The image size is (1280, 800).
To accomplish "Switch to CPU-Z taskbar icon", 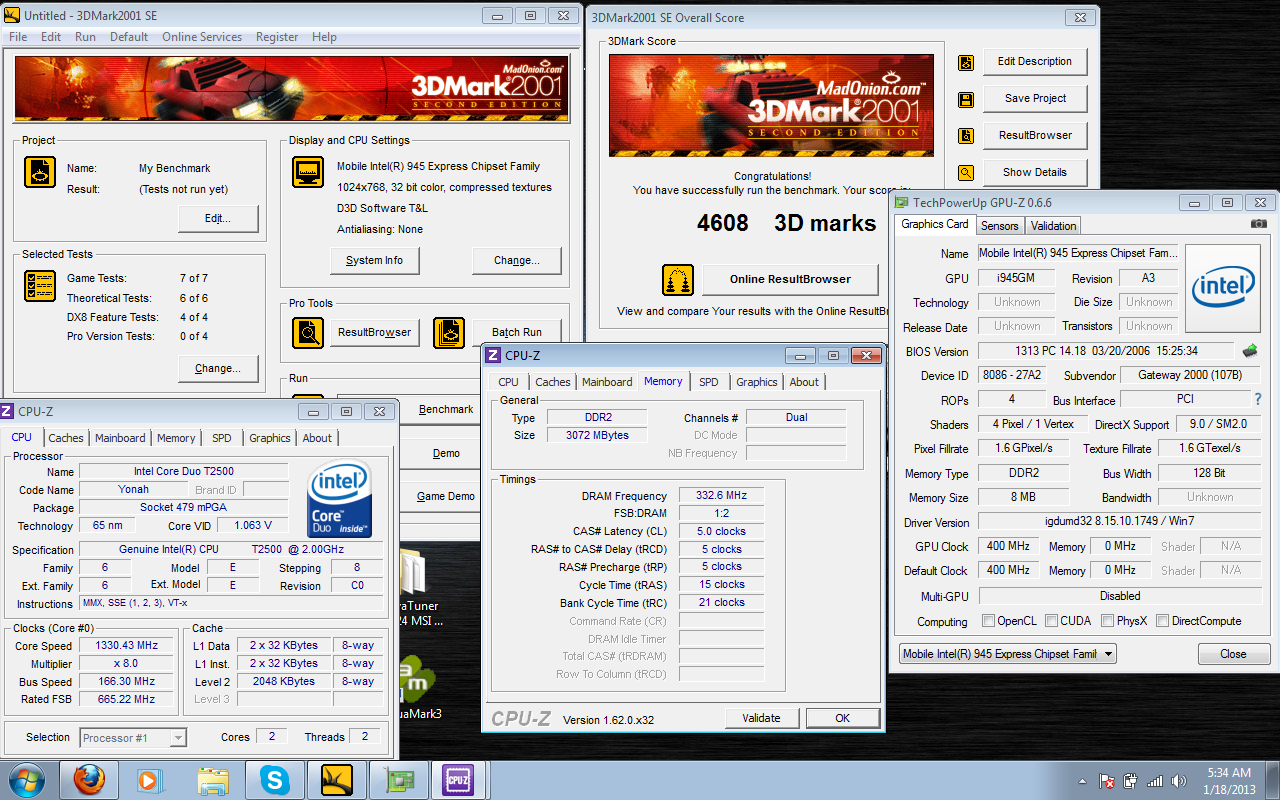I will pos(459,780).
